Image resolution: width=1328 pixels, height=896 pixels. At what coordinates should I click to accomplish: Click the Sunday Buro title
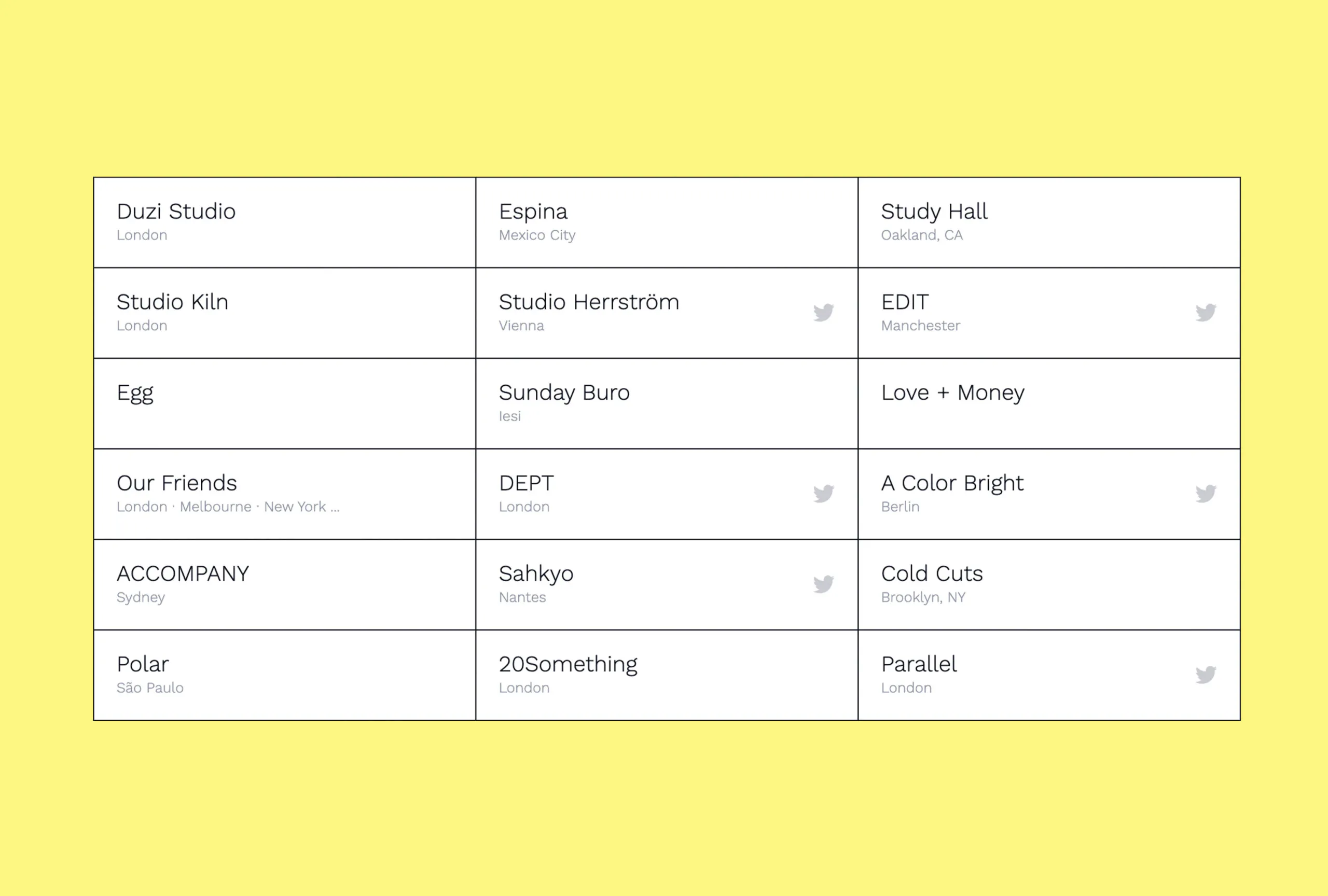pyautogui.click(x=564, y=393)
